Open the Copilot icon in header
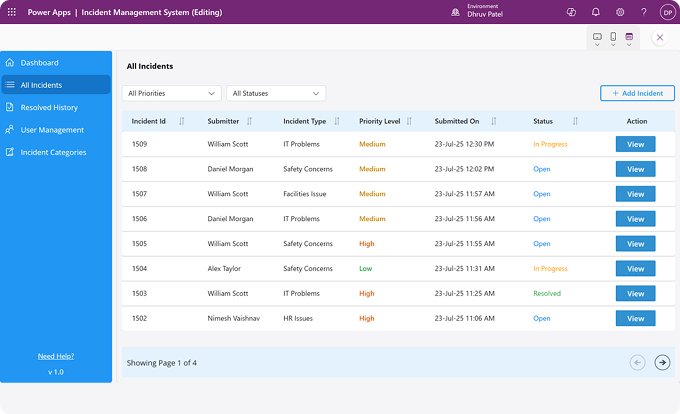 tap(571, 12)
